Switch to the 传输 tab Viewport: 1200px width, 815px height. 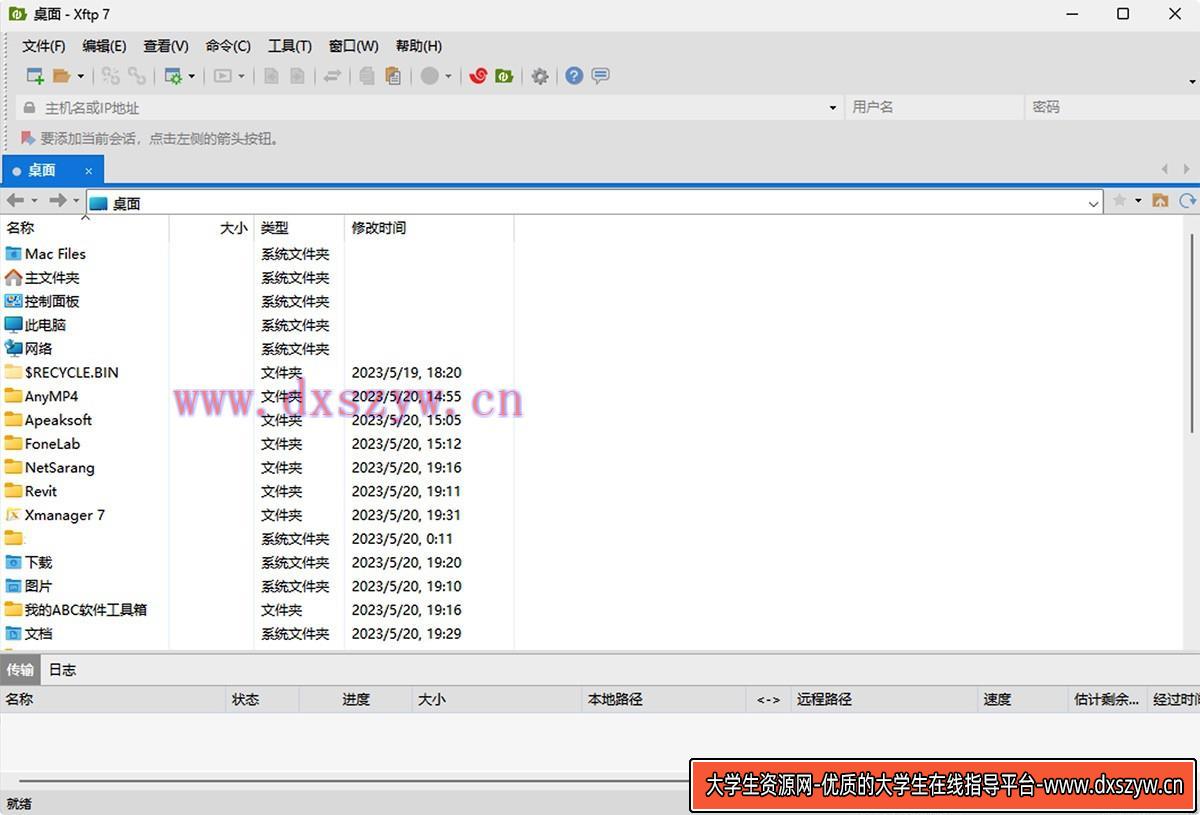coord(20,670)
